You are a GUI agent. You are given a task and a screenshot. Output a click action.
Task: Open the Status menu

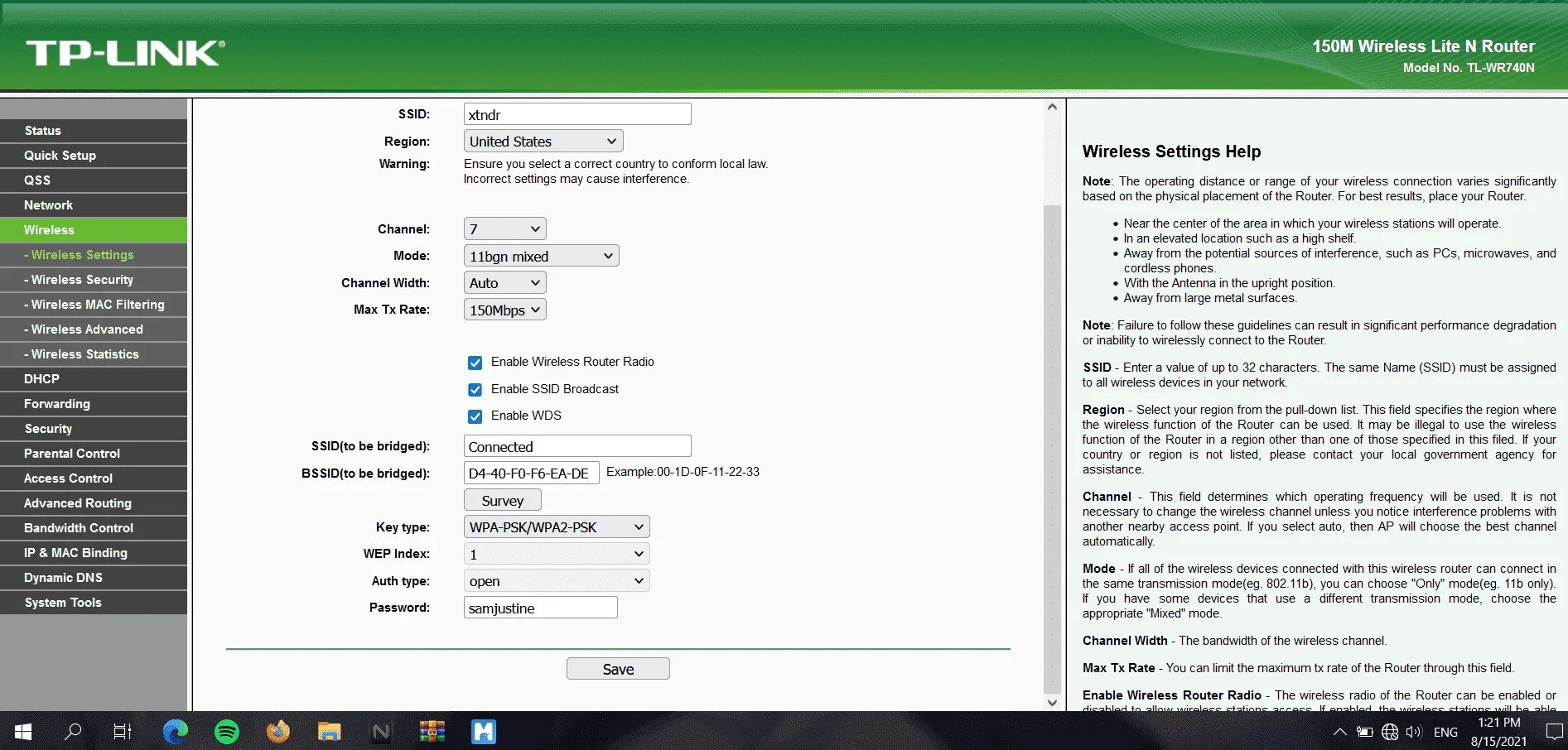click(94, 131)
